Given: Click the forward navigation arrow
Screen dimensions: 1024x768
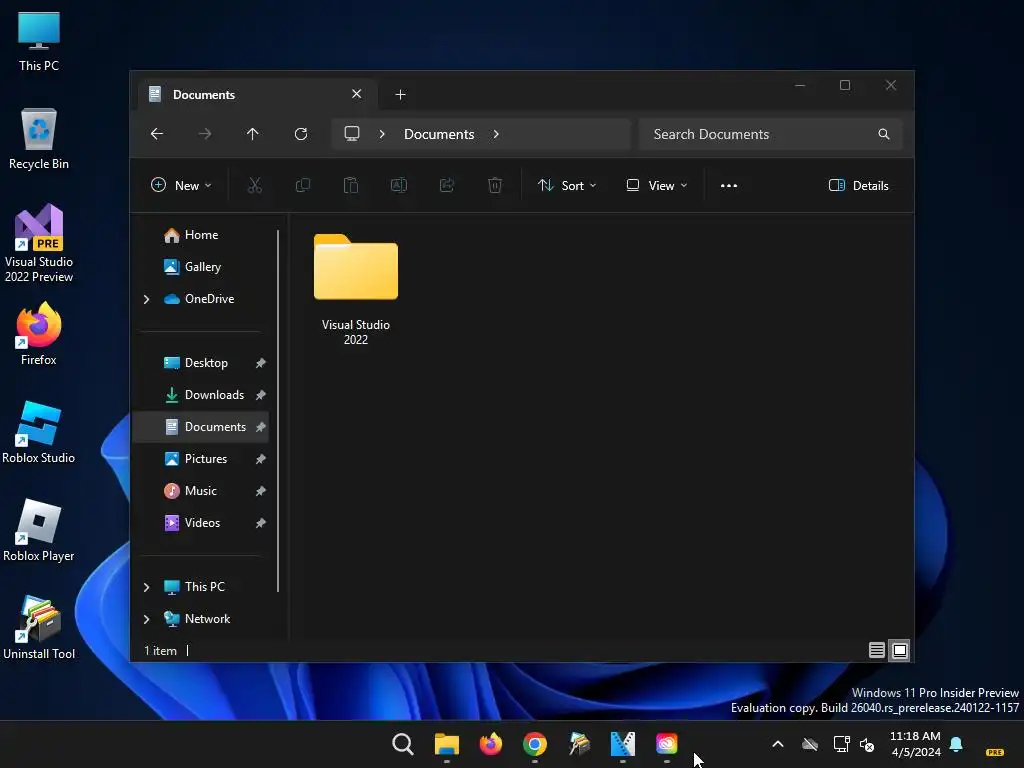Looking at the screenshot, I should pos(204,134).
